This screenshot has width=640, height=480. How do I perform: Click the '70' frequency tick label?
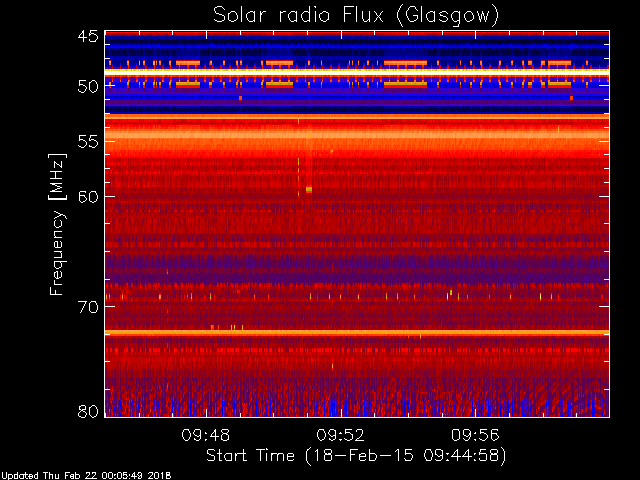pyautogui.click(x=88, y=307)
